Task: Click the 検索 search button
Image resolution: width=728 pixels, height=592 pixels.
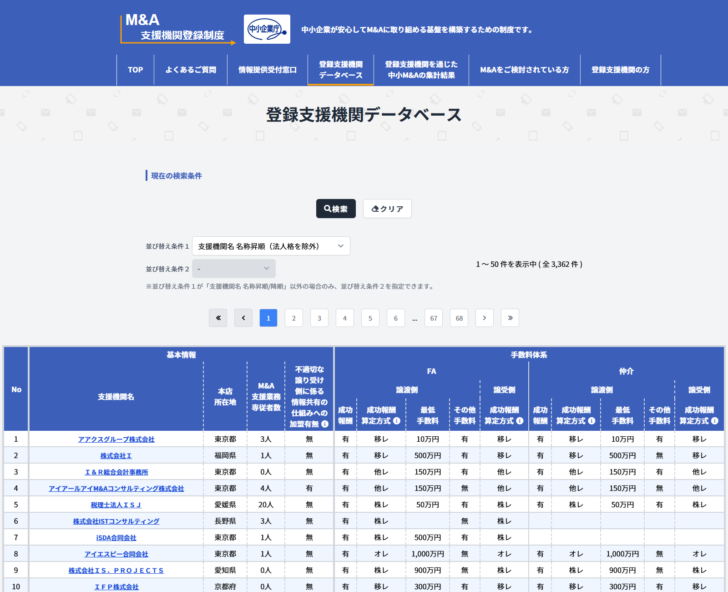Action: coord(336,208)
